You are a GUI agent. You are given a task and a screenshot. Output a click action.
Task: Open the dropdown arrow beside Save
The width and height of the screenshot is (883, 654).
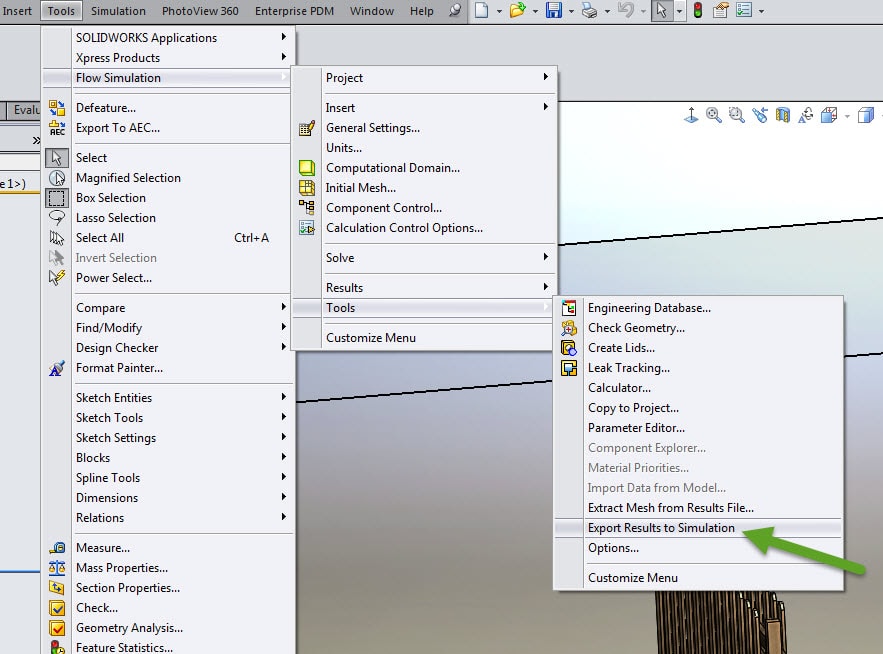coord(570,11)
